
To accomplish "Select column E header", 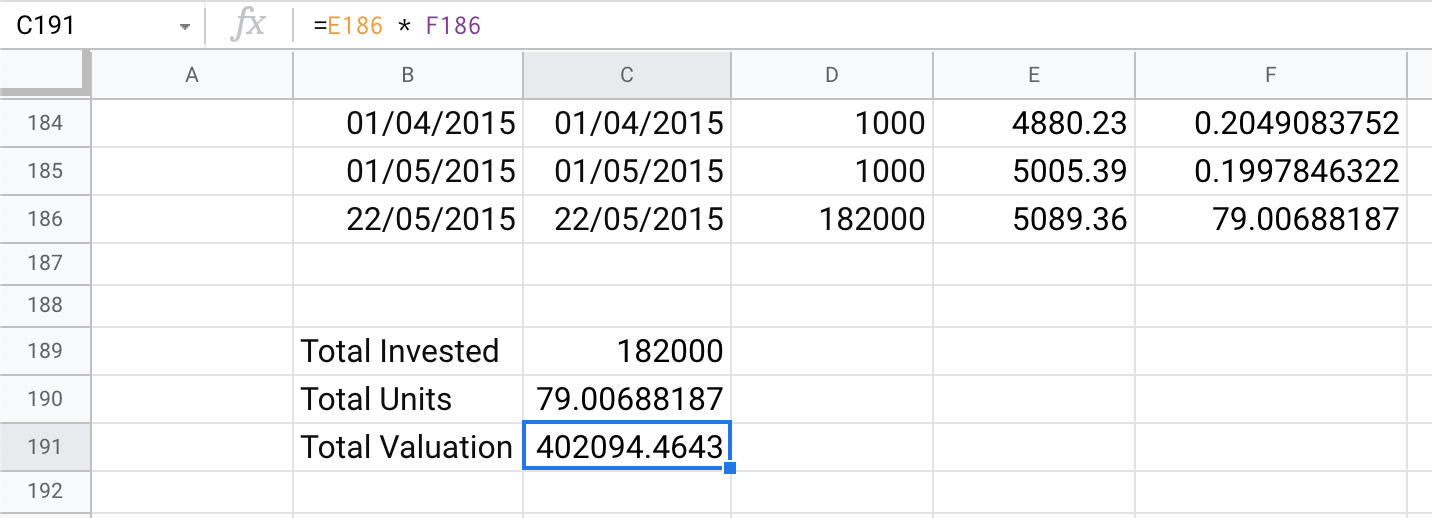I will coord(1034,75).
